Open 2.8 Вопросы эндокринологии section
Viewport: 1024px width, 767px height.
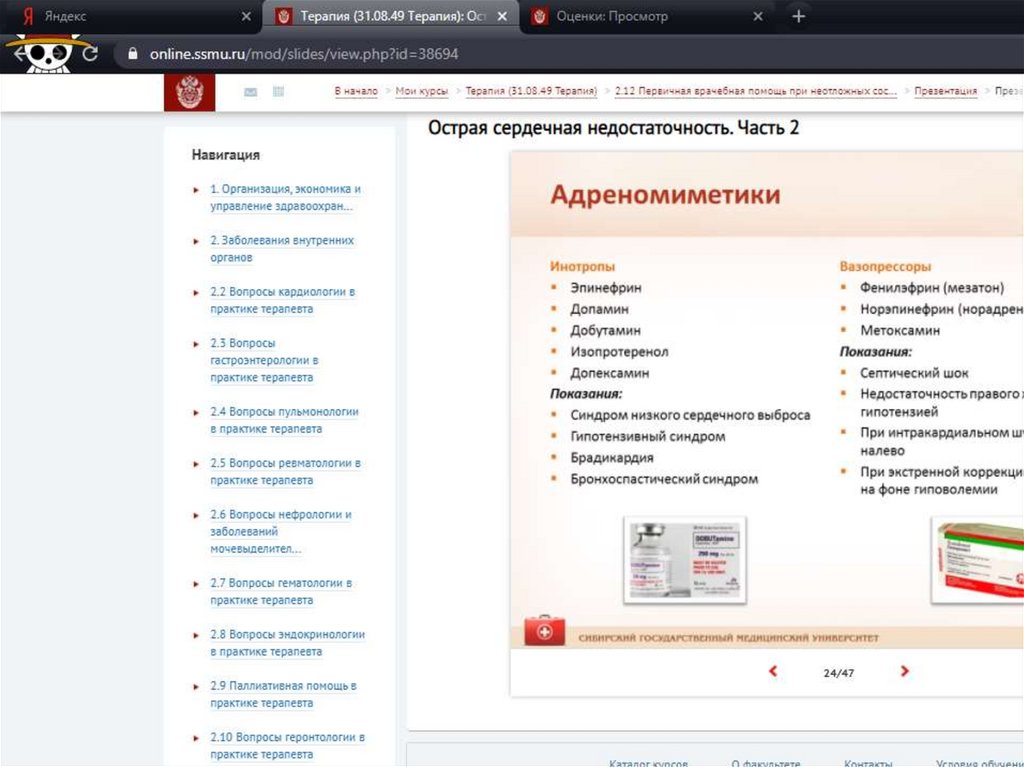point(287,643)
